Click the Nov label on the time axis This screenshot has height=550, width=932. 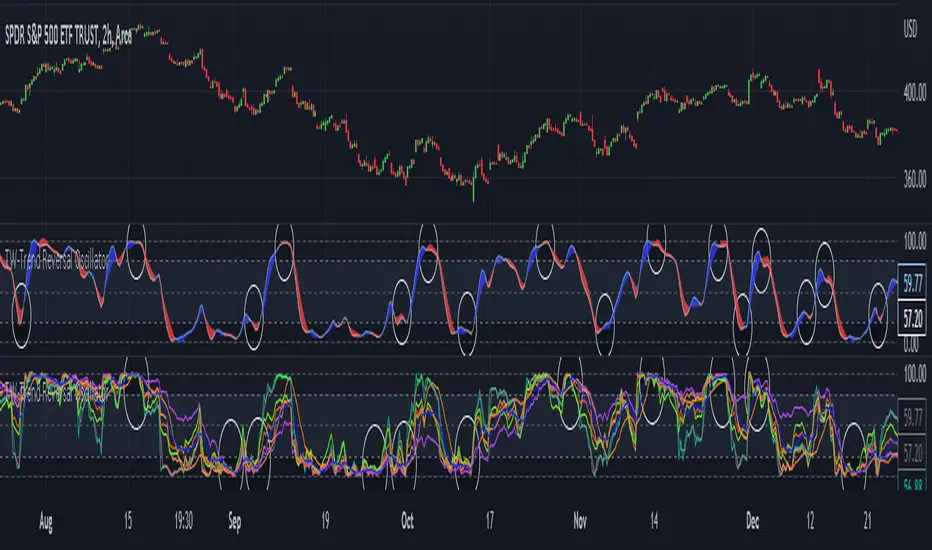[x=580, y=520]
